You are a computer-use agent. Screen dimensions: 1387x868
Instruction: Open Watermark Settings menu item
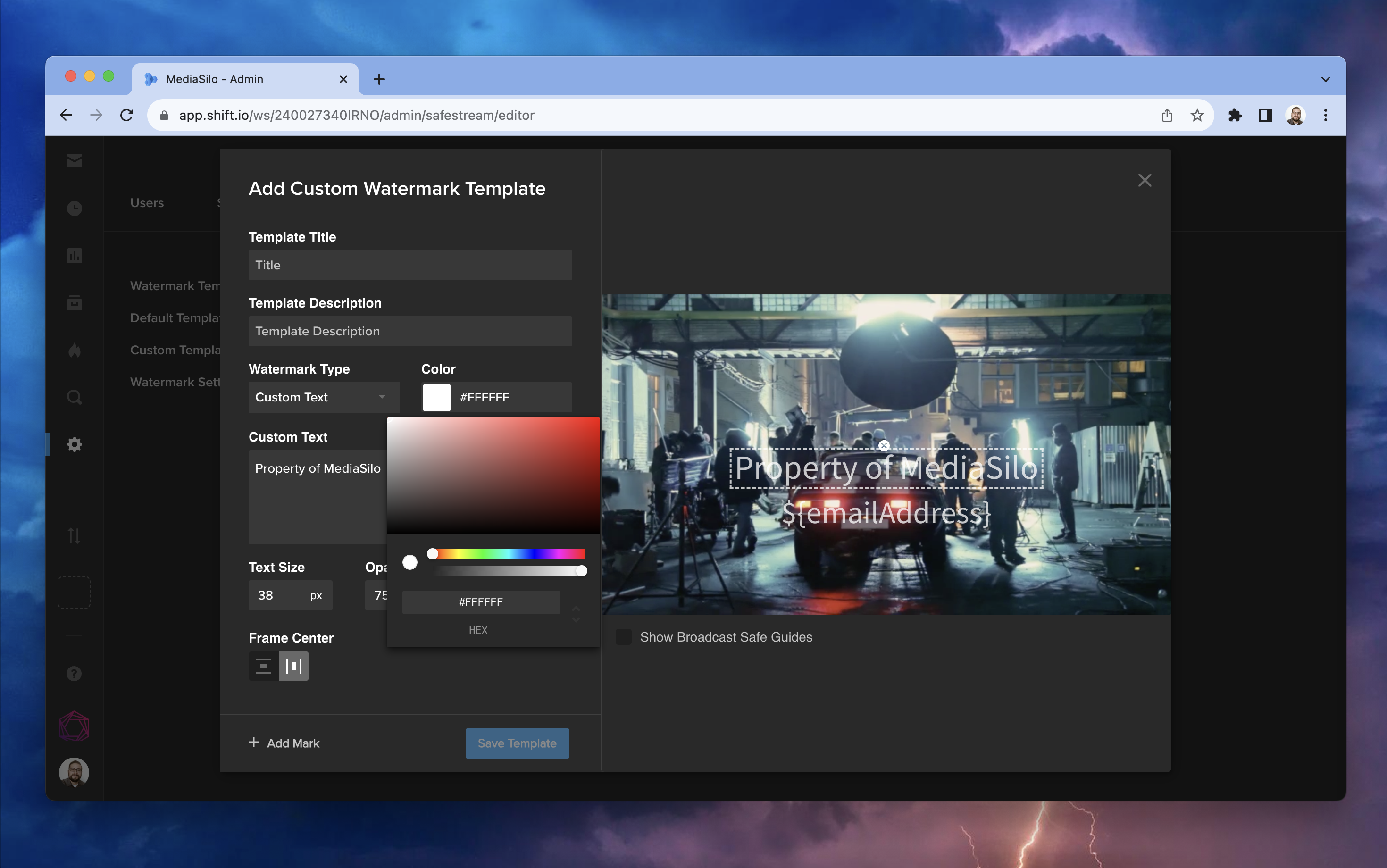pos(175,382)
